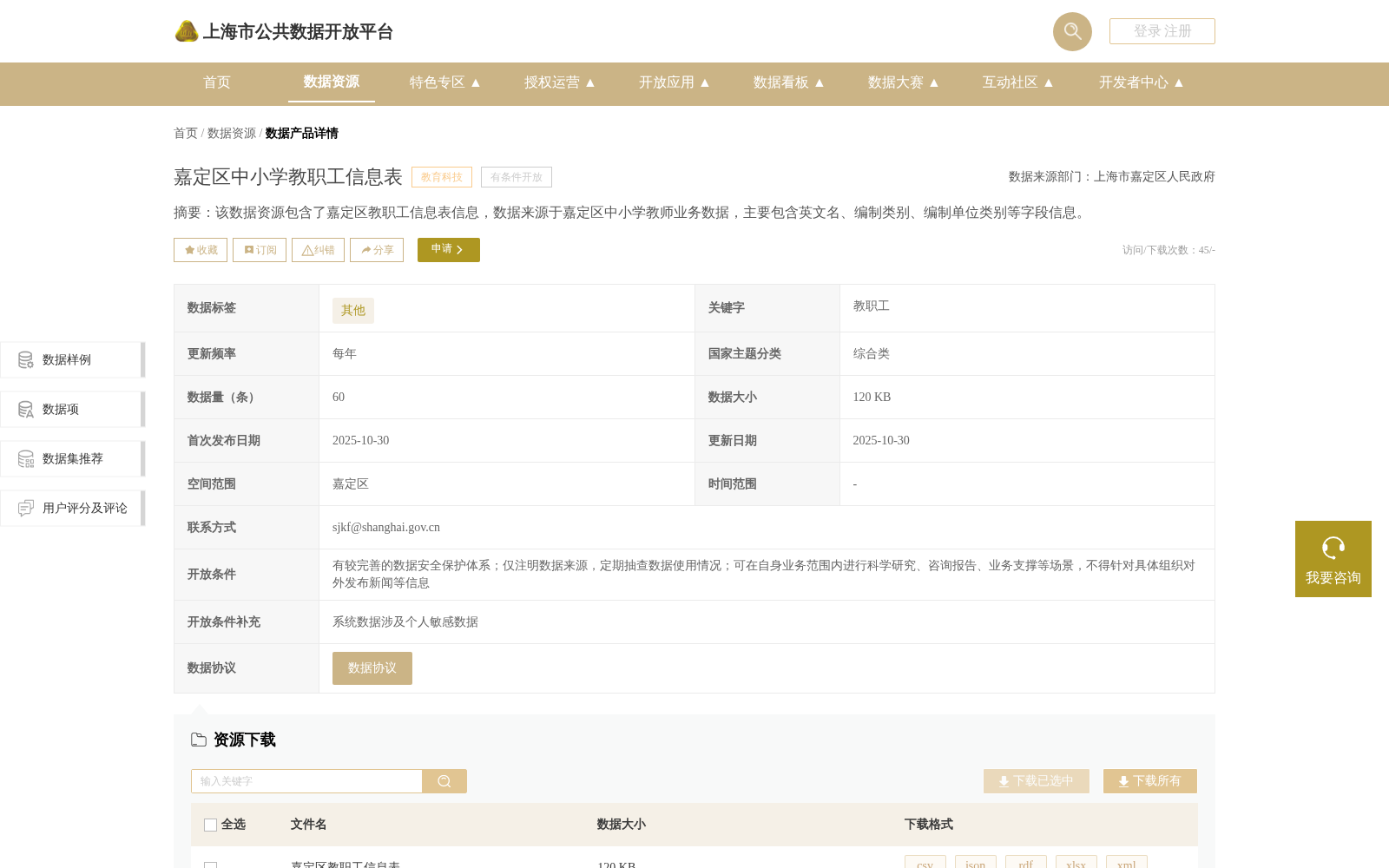Click the 有条件开放 tag
This screenshot has width=1389, height=868.
click(x=517, y=177)
